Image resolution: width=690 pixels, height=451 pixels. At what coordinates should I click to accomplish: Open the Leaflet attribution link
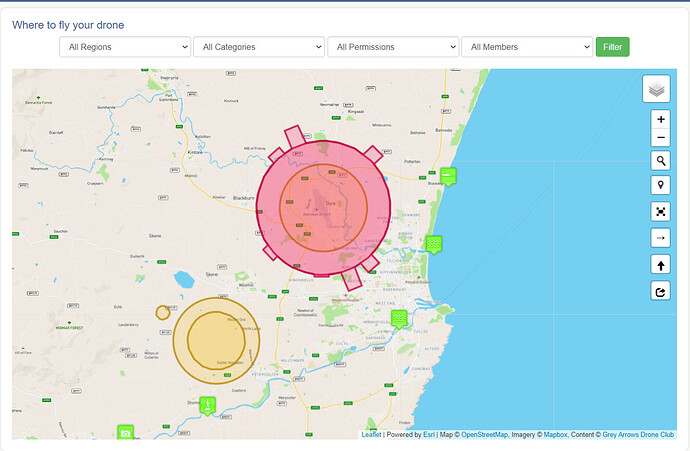coord(370,435)
